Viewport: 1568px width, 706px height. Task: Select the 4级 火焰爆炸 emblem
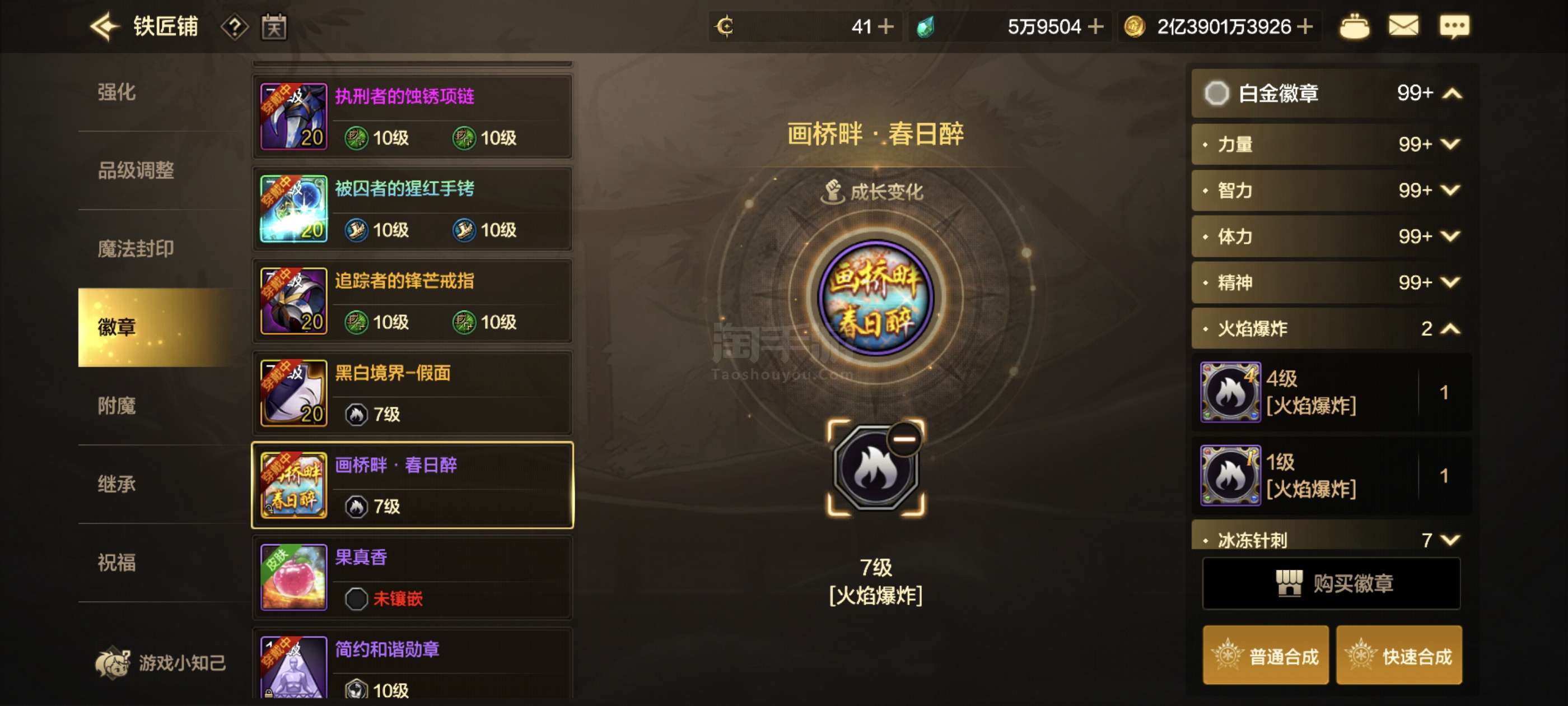click(x=1331, y=392)
